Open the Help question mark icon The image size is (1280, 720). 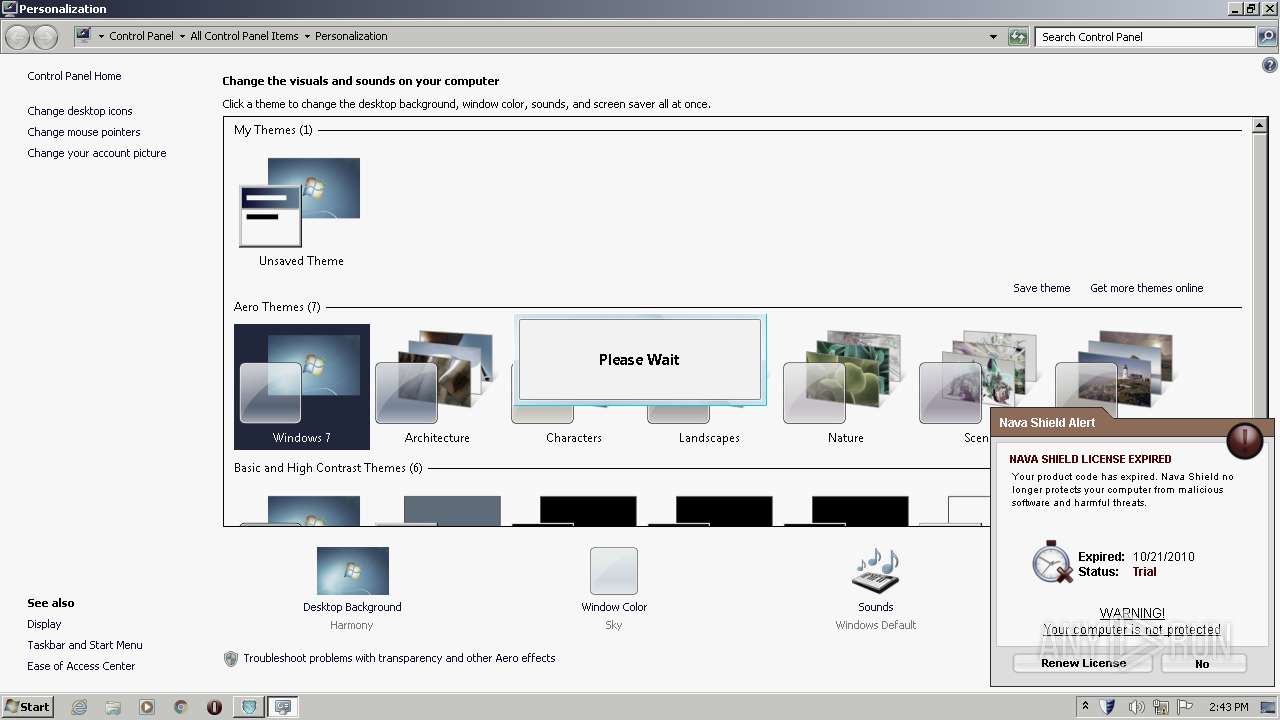(1270, 65)
